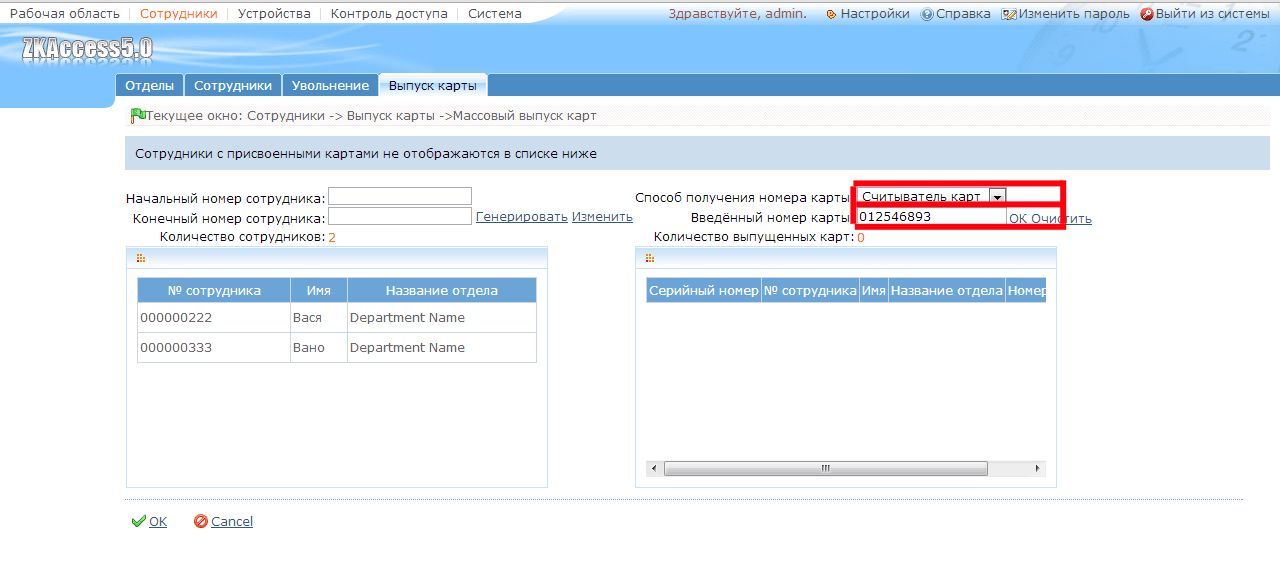Click scrollbar right arrow in cards table
Screen dimensions: 1280x571
click(x=1038, y=468)
